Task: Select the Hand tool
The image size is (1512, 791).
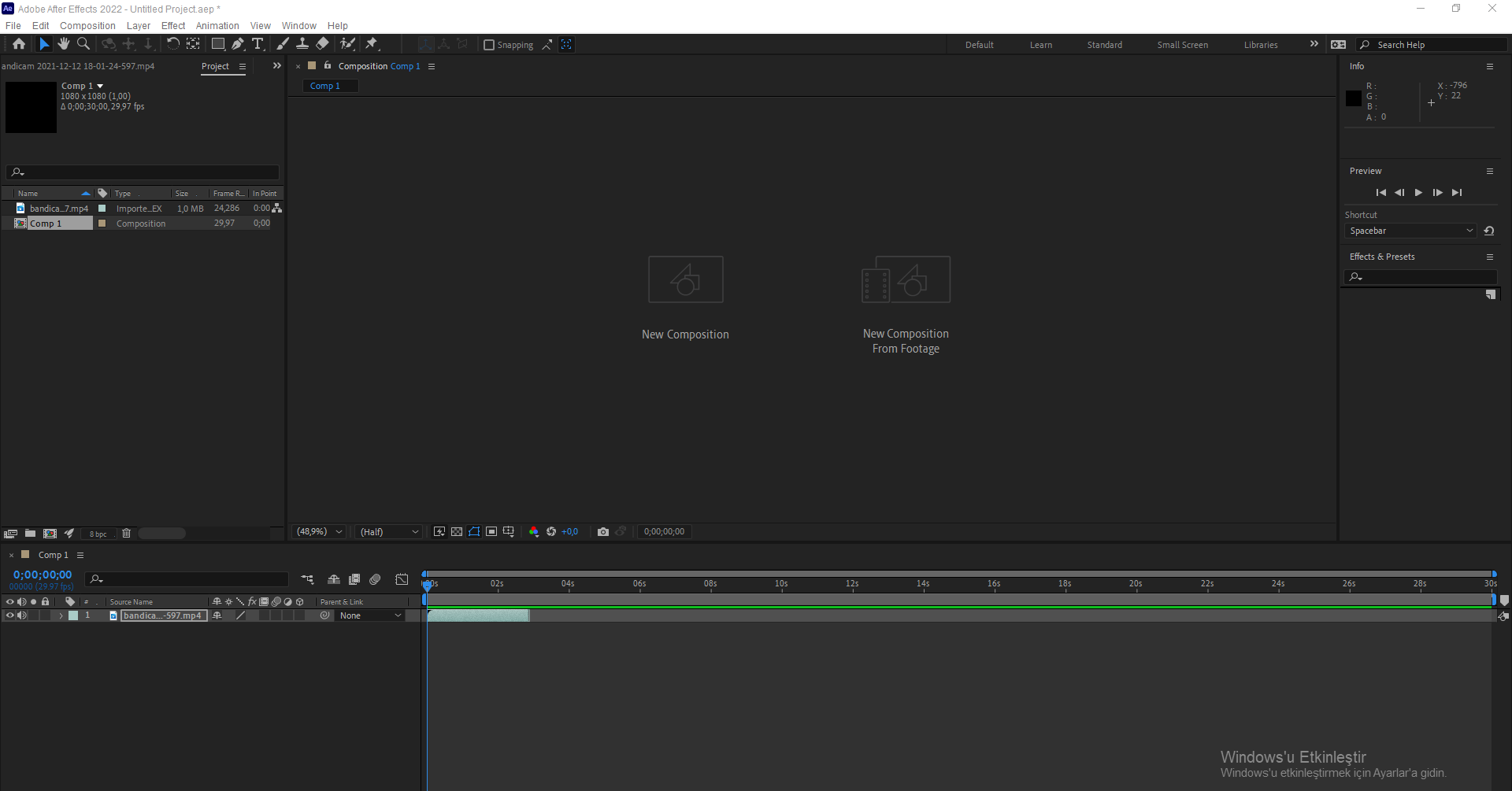Action: tap(64, 44)
